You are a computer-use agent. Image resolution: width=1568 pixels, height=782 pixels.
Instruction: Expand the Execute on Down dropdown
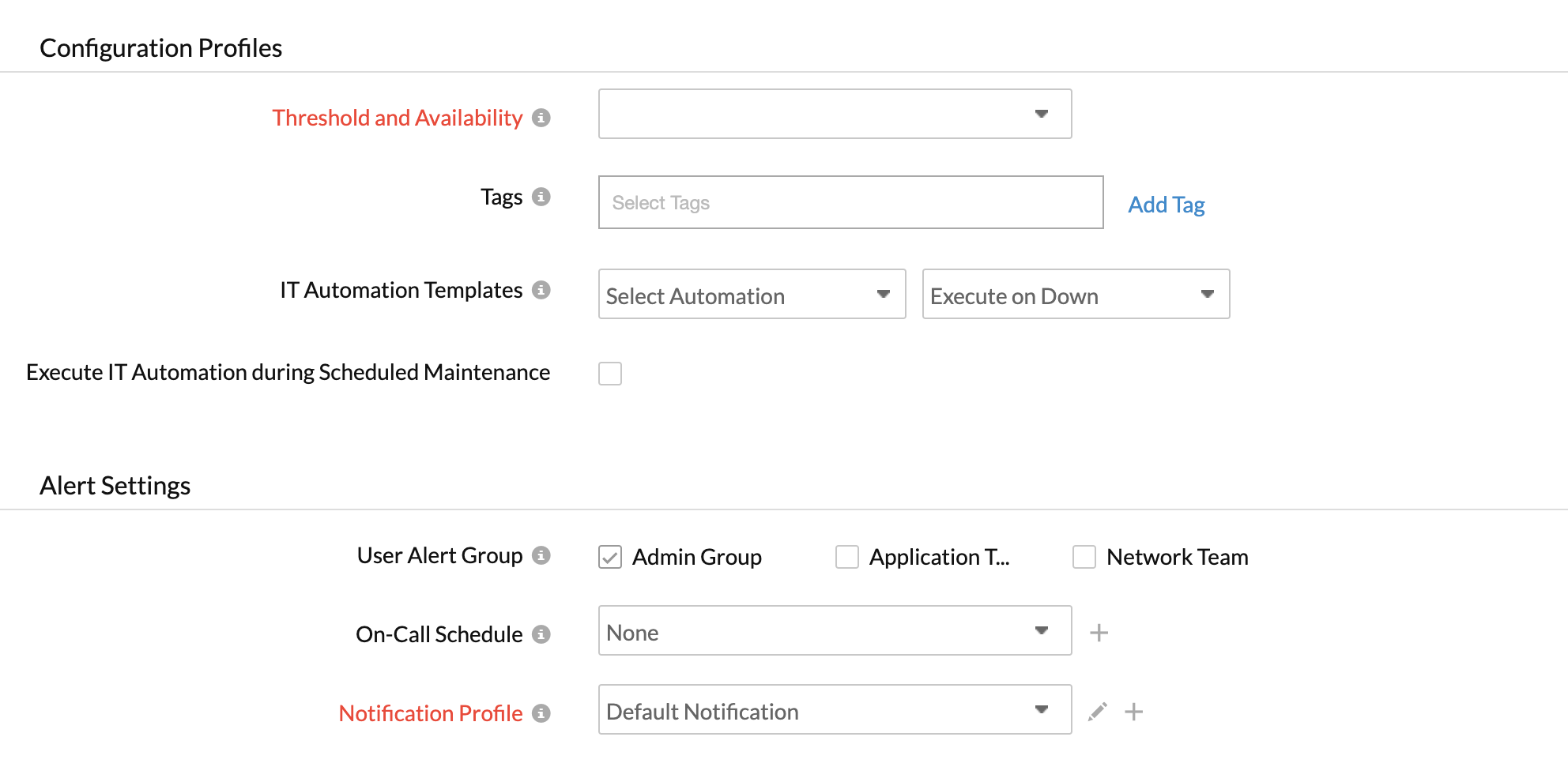[1076, 295]
